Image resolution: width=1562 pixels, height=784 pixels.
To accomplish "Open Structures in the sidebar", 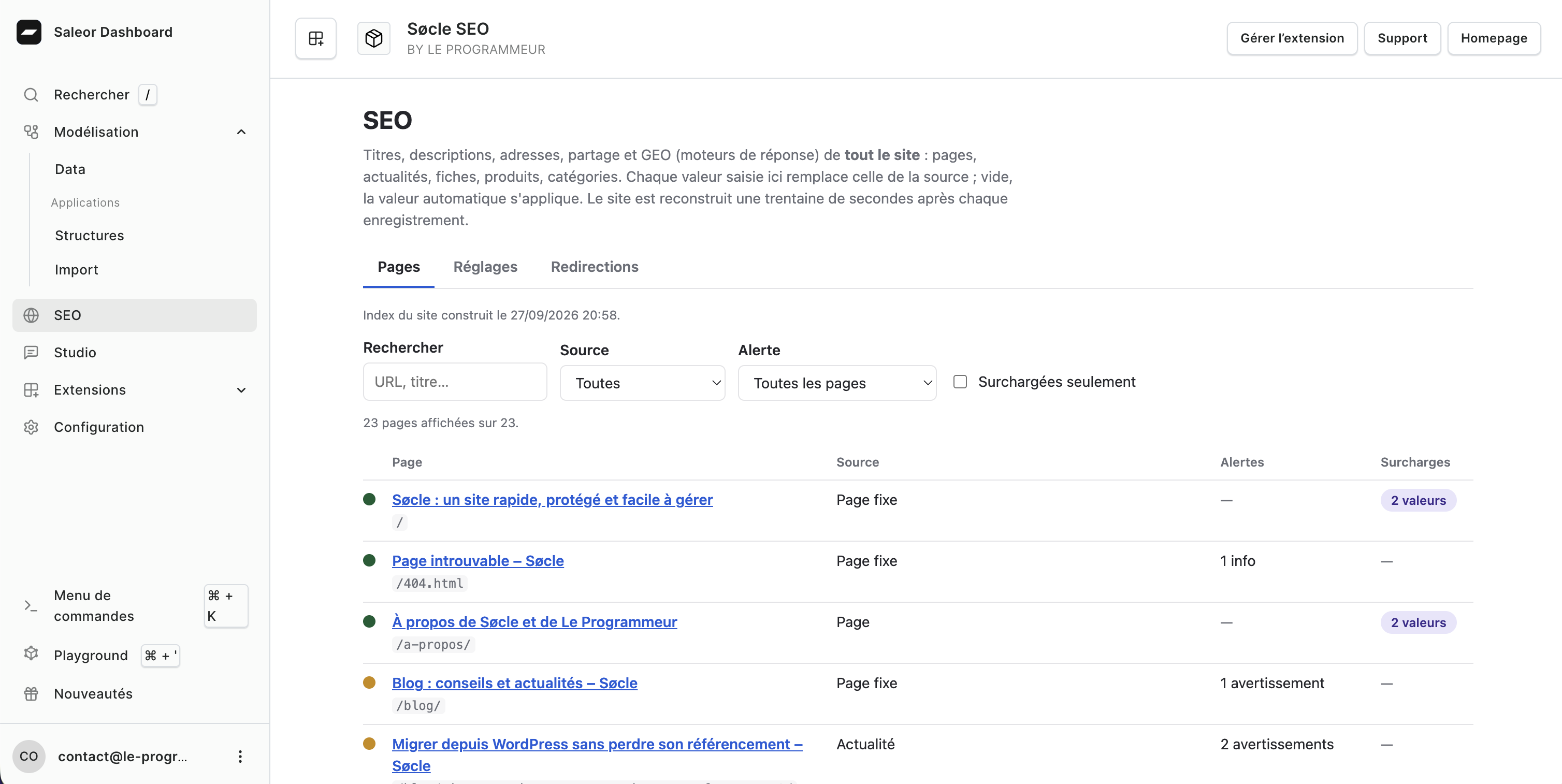I will (89, 235).
